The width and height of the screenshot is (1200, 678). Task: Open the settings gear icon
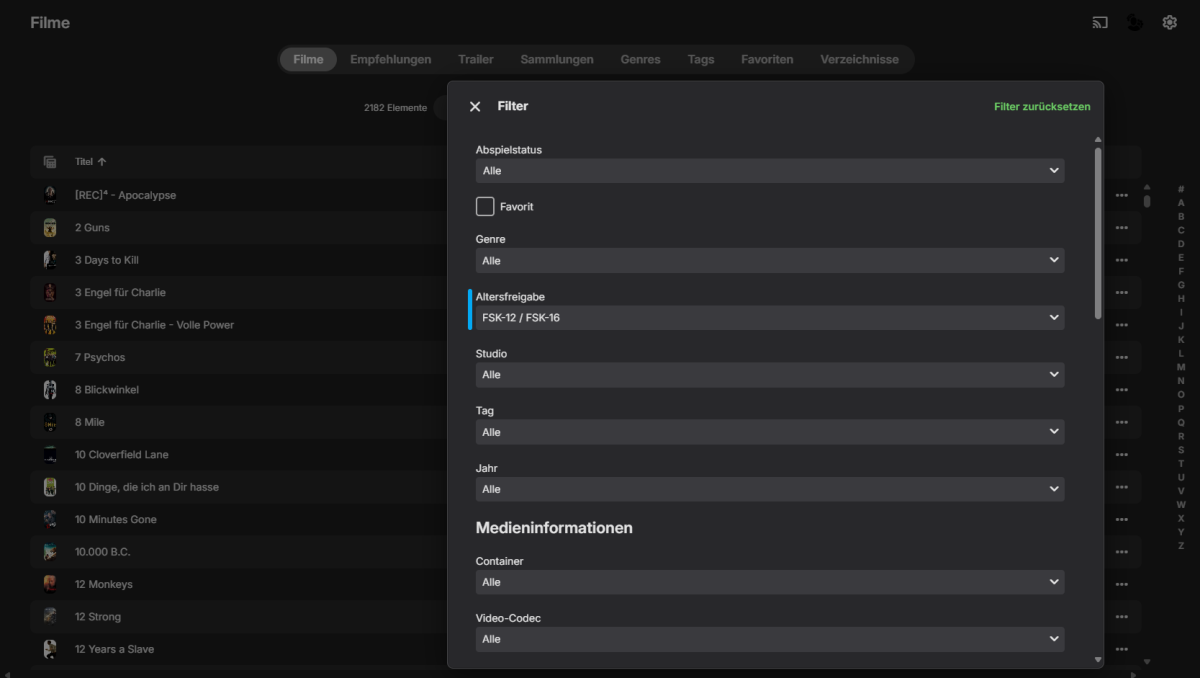tap(1169, 22)
